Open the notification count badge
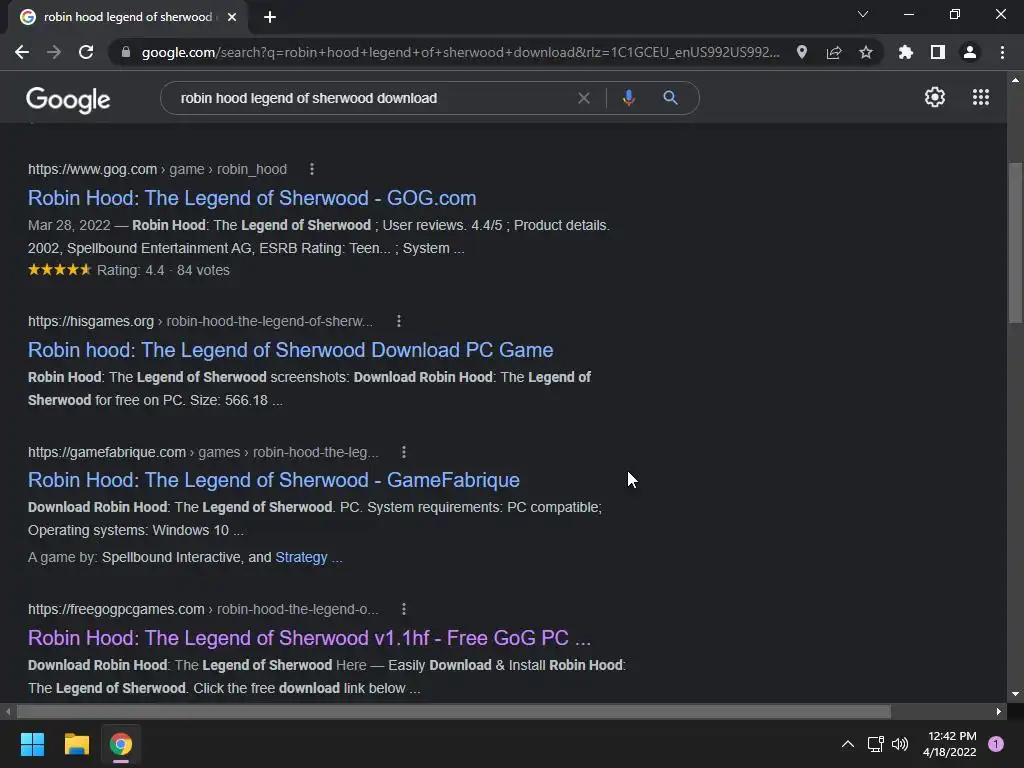Image resolution: width=1024 pixels, height=768 pixels. (996, 744)
